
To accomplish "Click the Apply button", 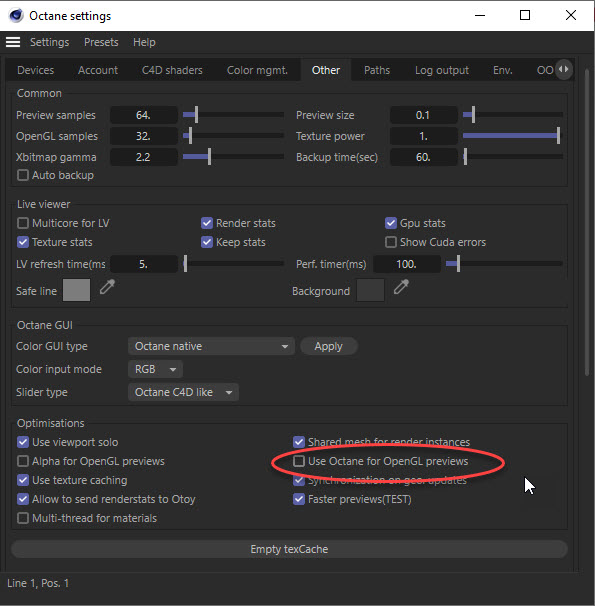I will click(328, 346).
